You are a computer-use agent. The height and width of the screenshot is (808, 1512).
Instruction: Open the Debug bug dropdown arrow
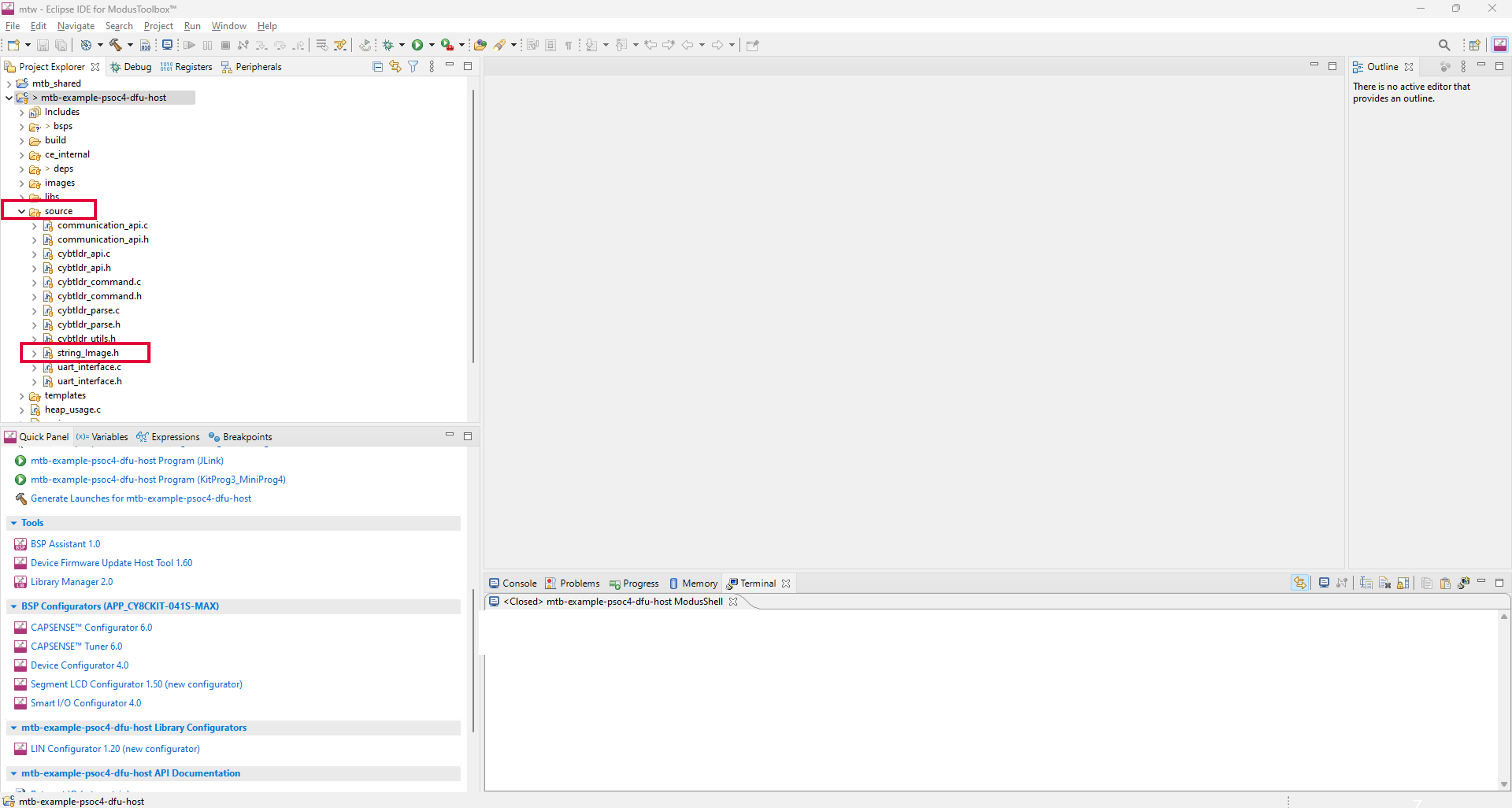(402, 45)
